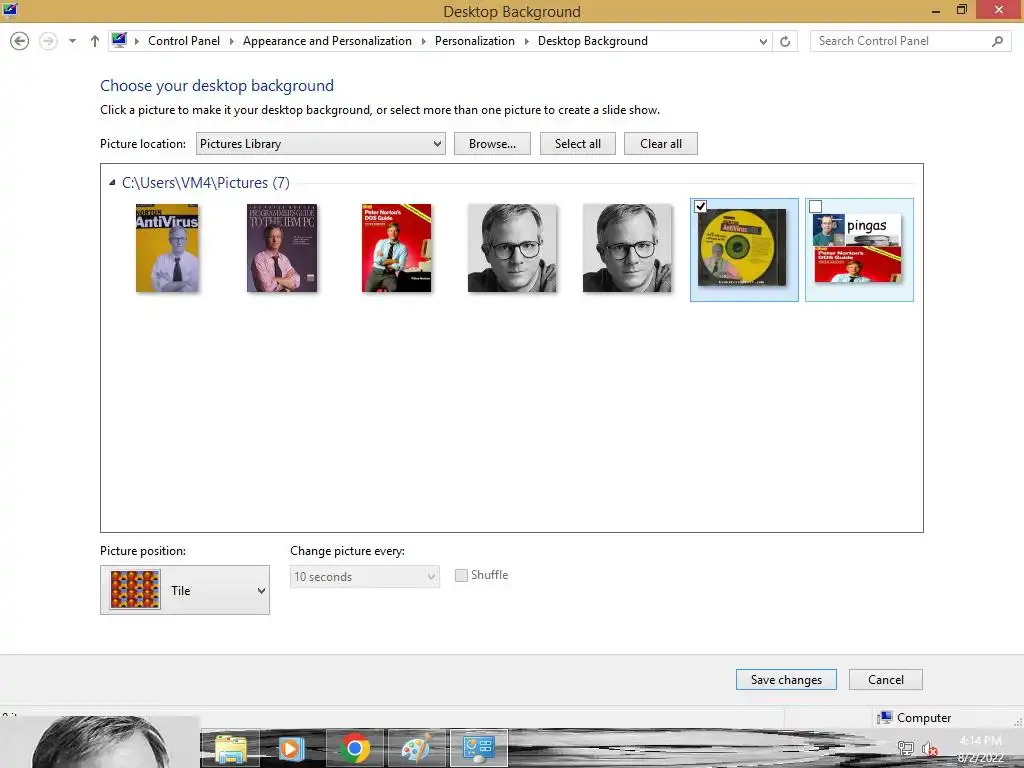Select the first black-and-white portrait thumbnail
Viewport: 1024px width, 768px height.
(x=512, y=248)
